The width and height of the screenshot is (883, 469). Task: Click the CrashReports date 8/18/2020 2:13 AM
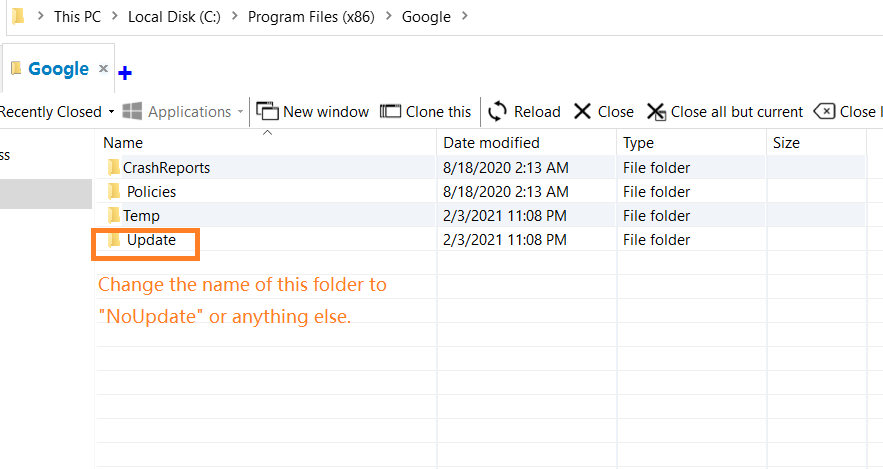[x=506, y=168]
